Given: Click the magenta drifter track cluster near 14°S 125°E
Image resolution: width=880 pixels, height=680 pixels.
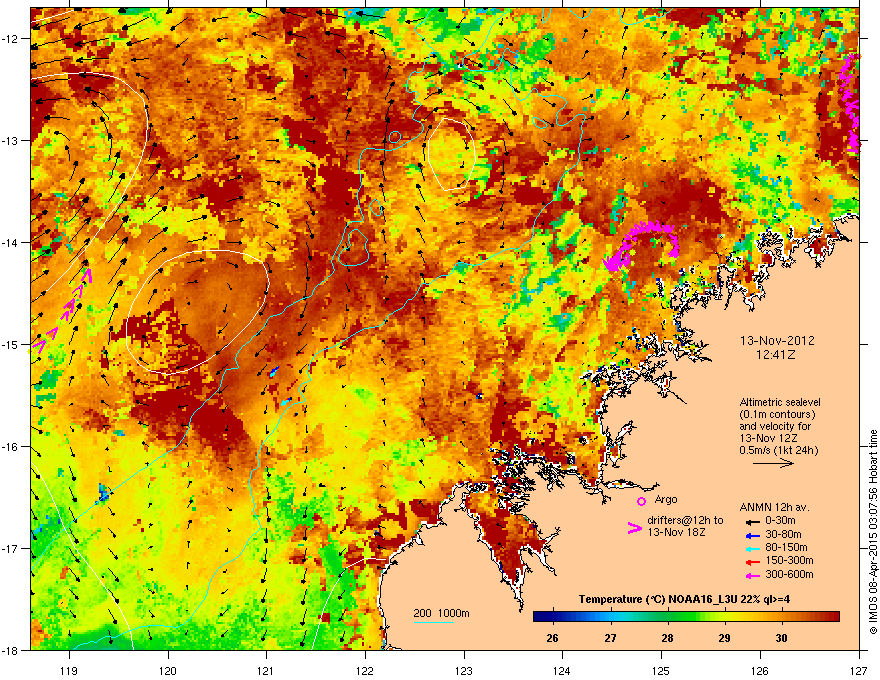Looking at the screenshot, I should (x=641, y=245).
